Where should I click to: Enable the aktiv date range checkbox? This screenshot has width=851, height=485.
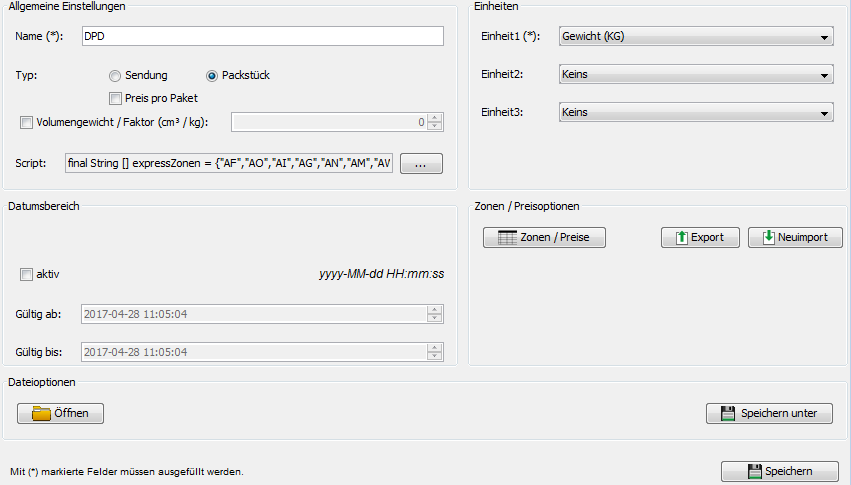[26, 273]
